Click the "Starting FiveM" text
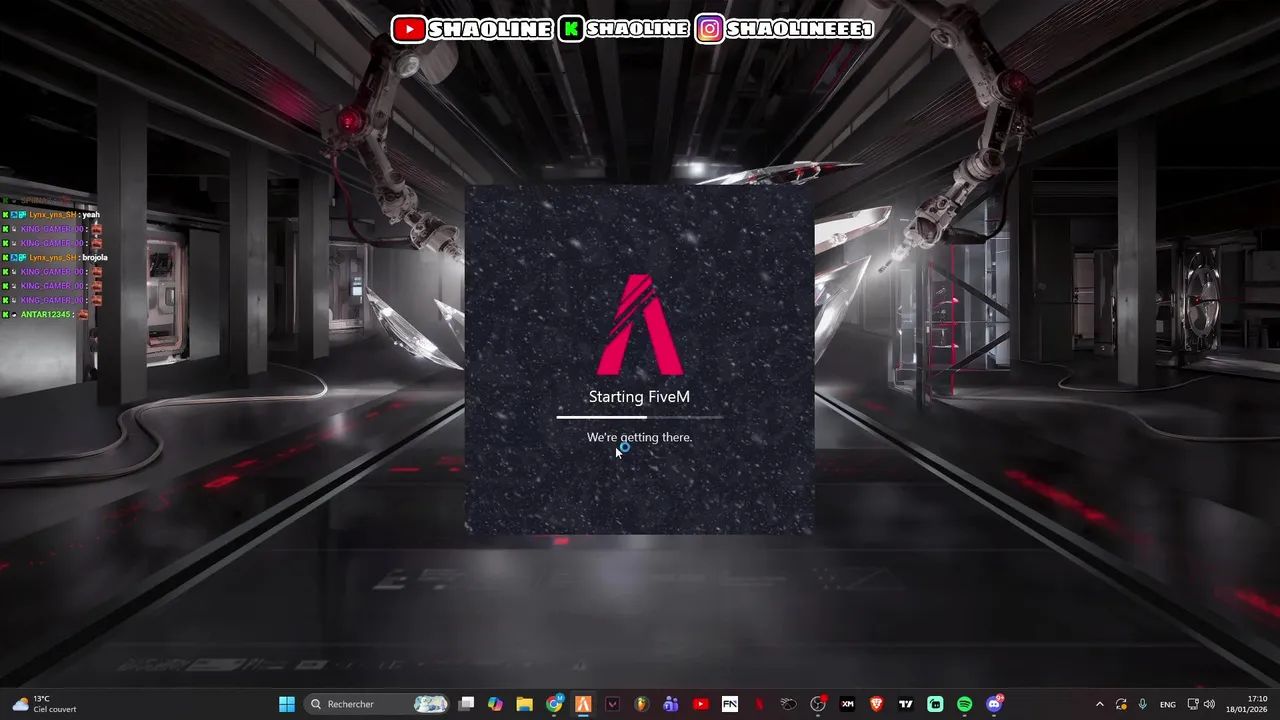 639,397
